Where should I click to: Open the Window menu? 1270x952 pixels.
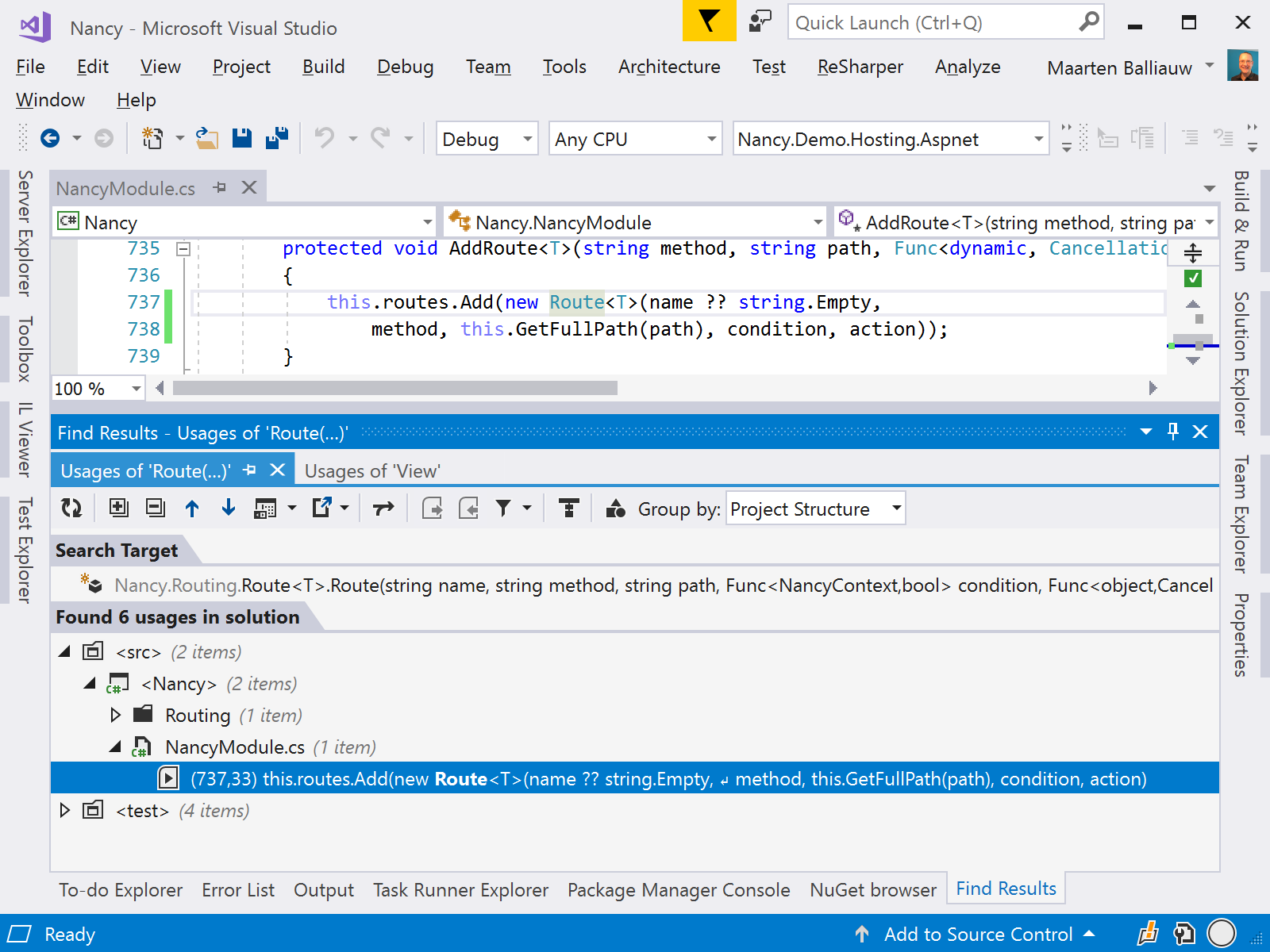(x=50, y=100)
